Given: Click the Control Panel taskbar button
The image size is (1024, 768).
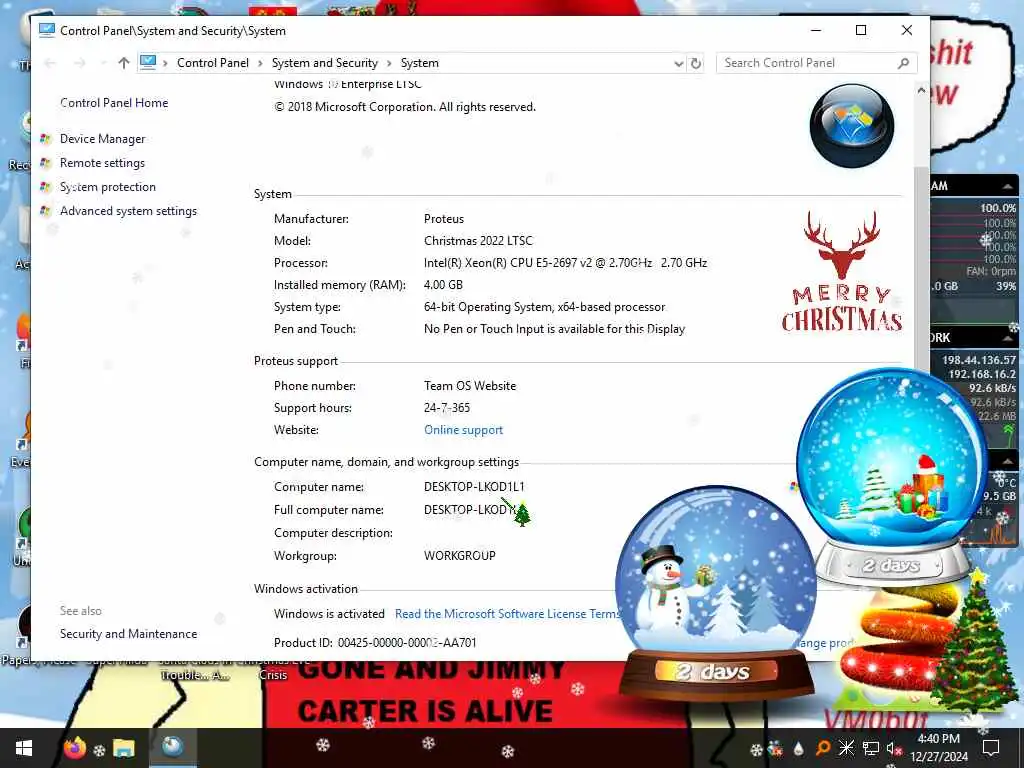Looking at the screenshot, I should pyautogui.click(x=172, y=747).
